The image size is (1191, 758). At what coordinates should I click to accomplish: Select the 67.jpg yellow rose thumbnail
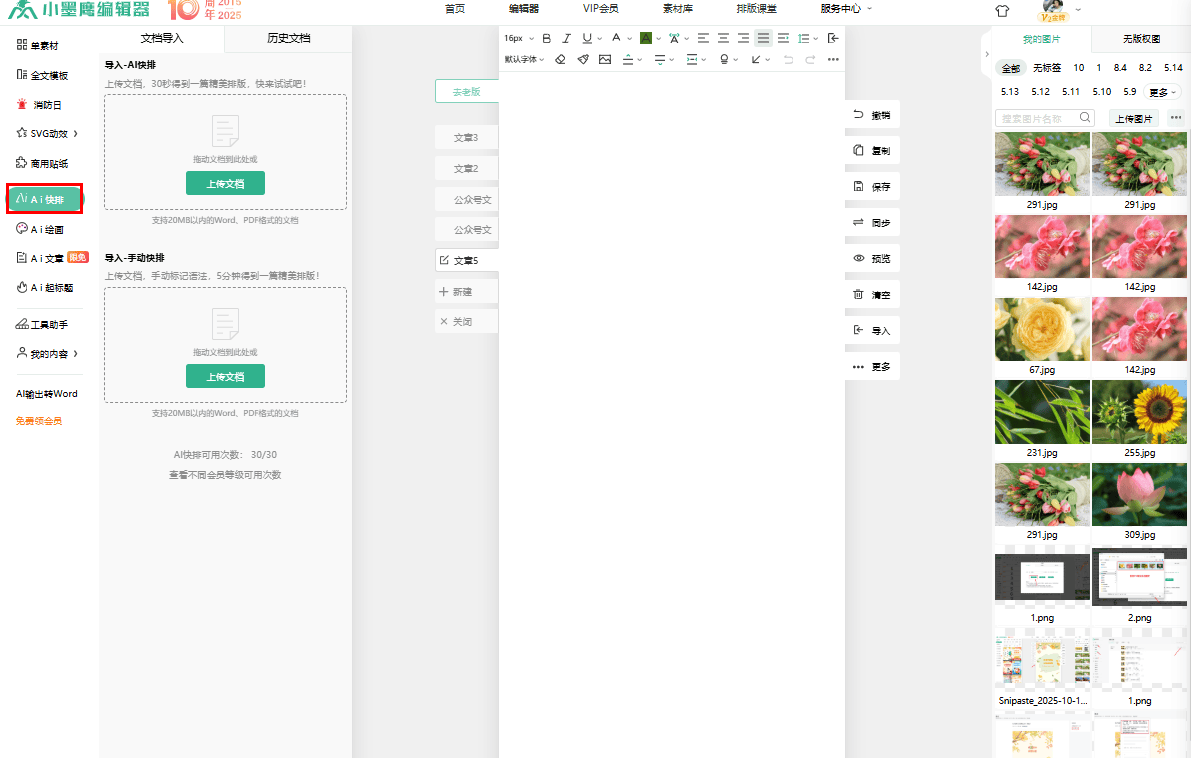(1042, 329)
